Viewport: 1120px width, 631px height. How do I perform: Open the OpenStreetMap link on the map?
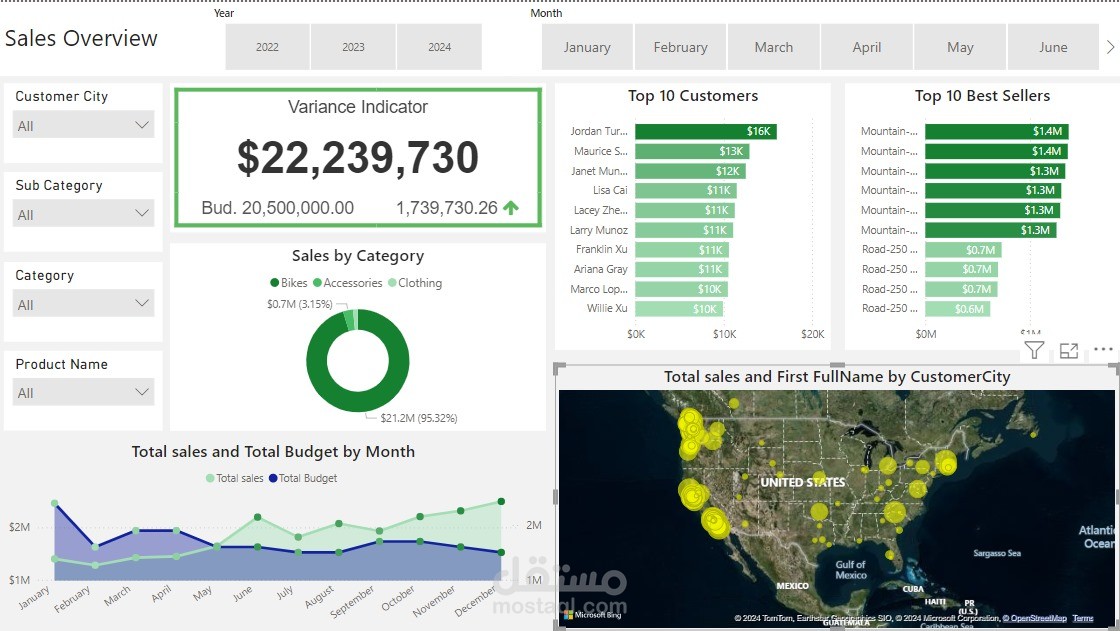1034,618
